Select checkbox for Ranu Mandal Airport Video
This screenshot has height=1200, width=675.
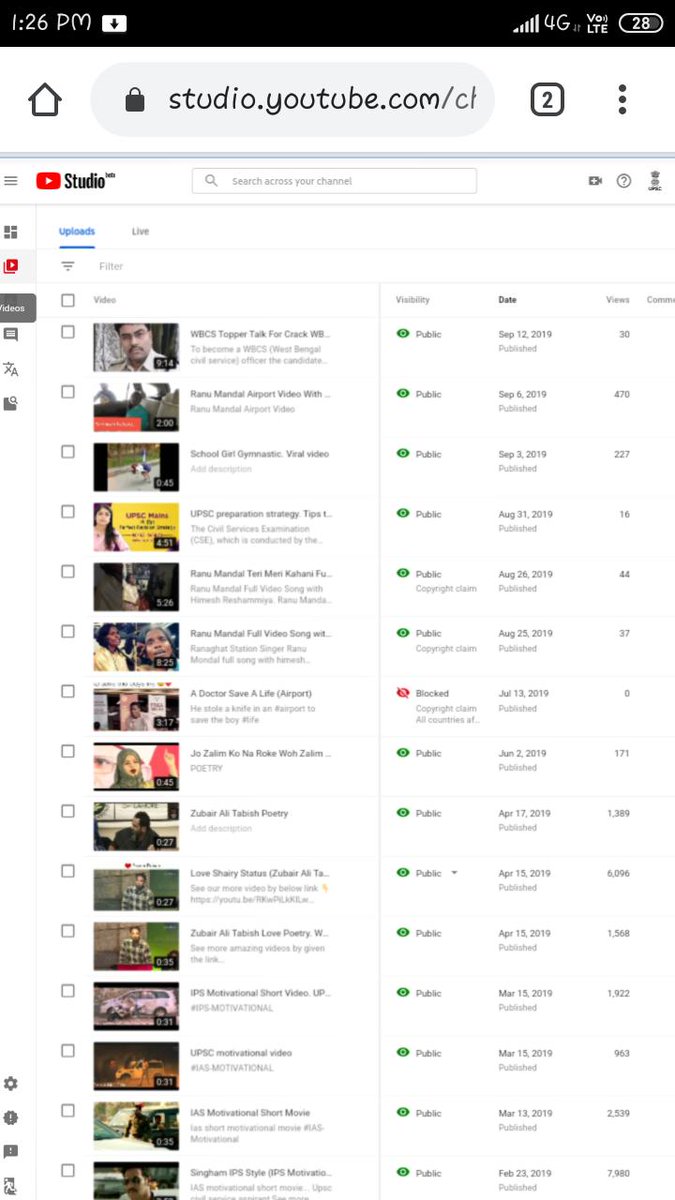click(x=68, y=392)
